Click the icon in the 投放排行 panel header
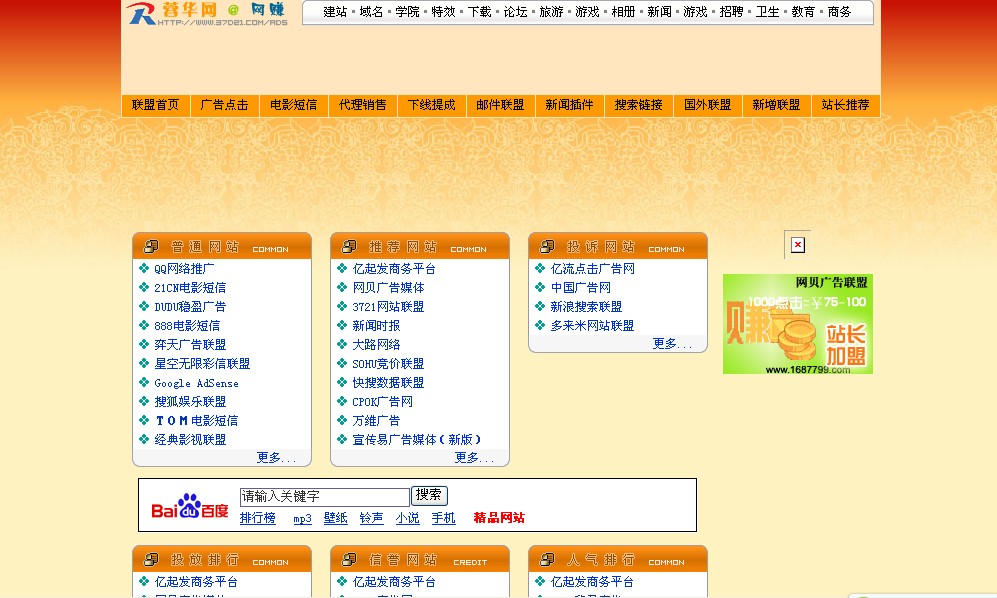This screenshot has height=598, width=997. pyautogui.click(x=151, y=559)
